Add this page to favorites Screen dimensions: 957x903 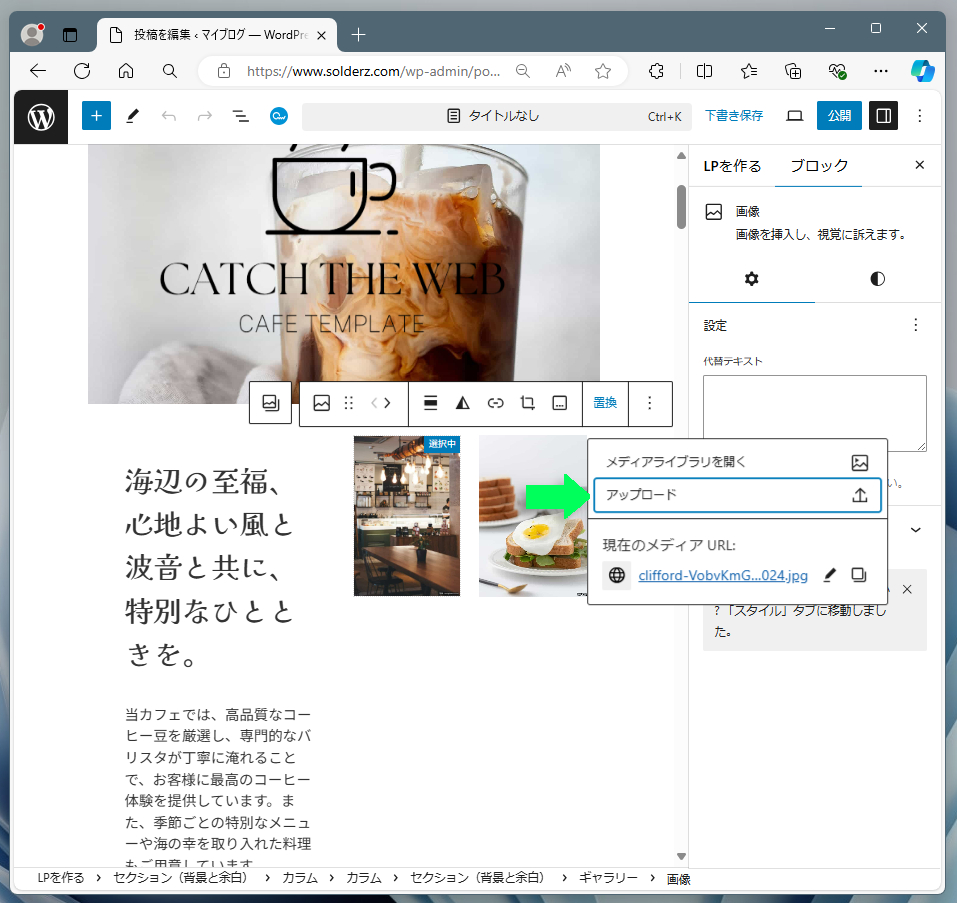(x=603, y=71)
